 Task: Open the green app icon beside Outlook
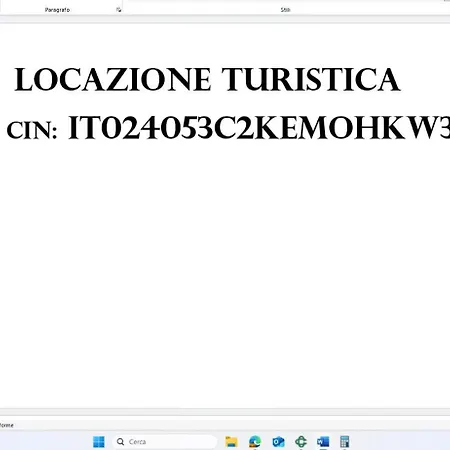coord(301,442)
